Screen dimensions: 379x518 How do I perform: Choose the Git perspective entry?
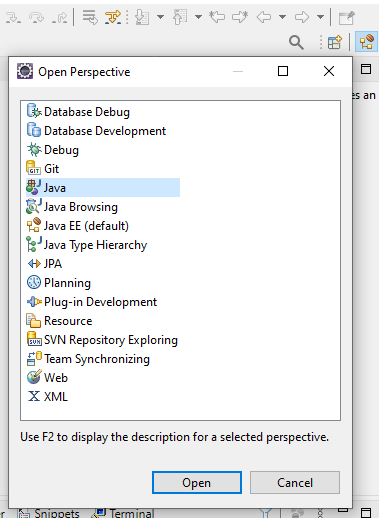pos(43,169)
